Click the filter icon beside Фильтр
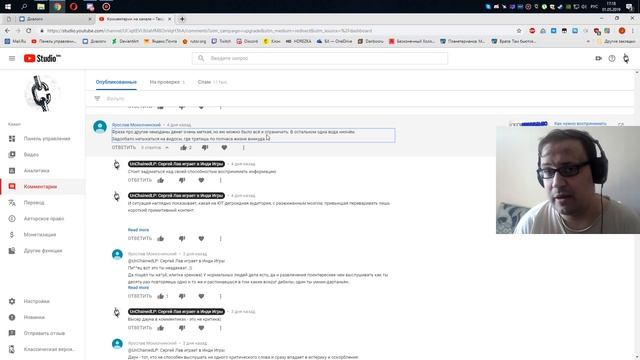Image resolution: width=640 pixels, height=360 pixels. pos(97,98)
